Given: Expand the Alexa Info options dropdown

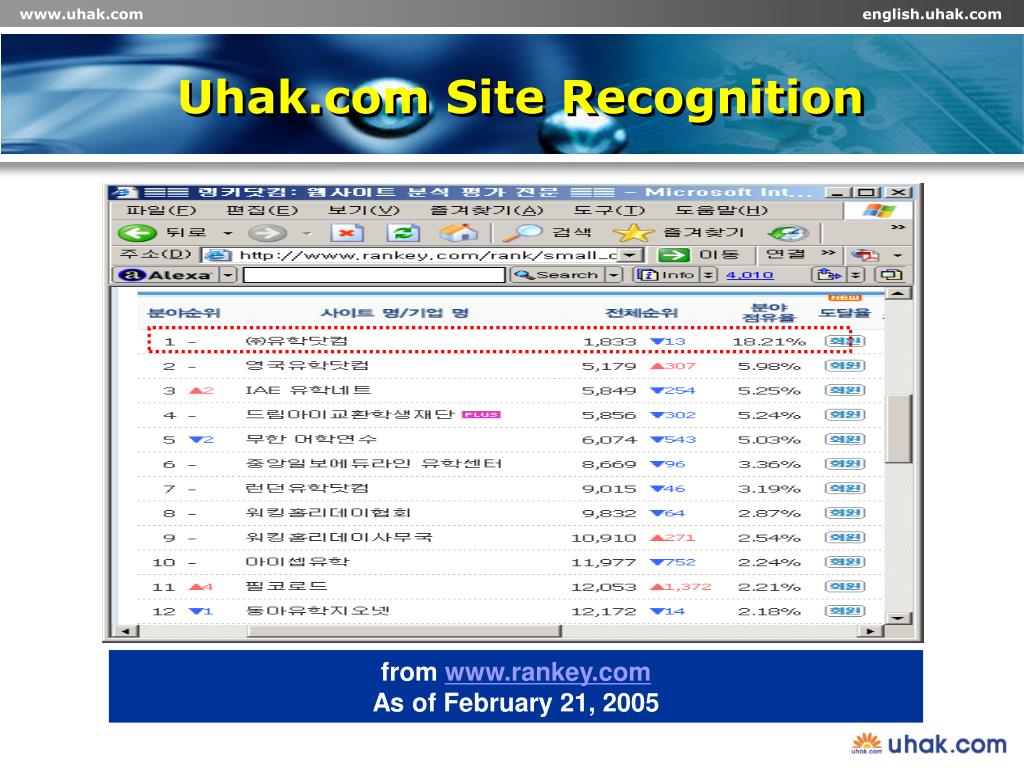Looking at the screenshot, I should click(709, 275).
